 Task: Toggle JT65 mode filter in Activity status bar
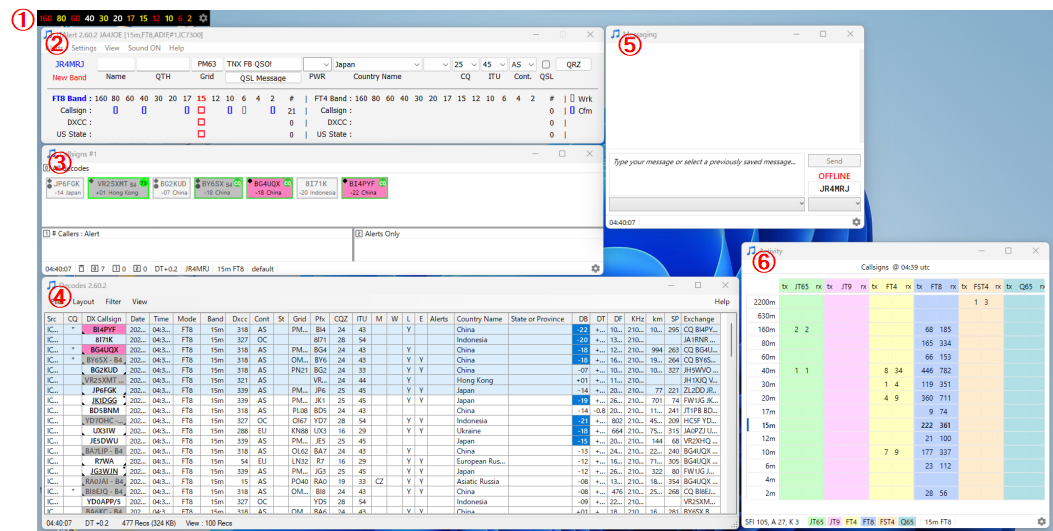816,521
